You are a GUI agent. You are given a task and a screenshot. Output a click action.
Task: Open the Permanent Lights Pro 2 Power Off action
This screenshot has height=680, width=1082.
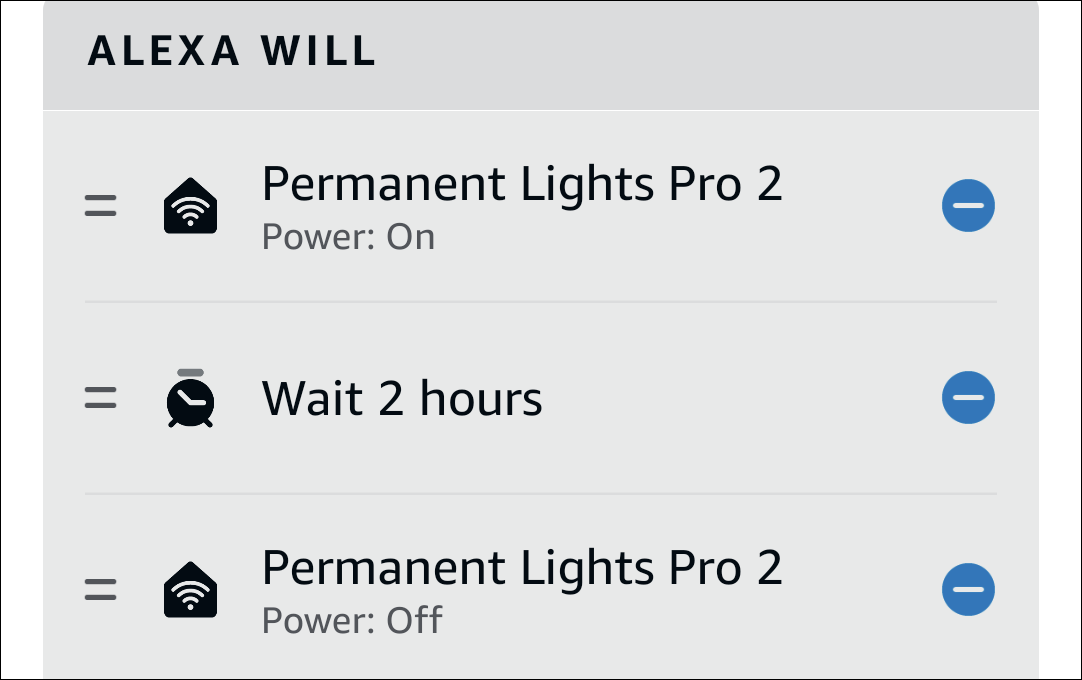tap(522, 567)
